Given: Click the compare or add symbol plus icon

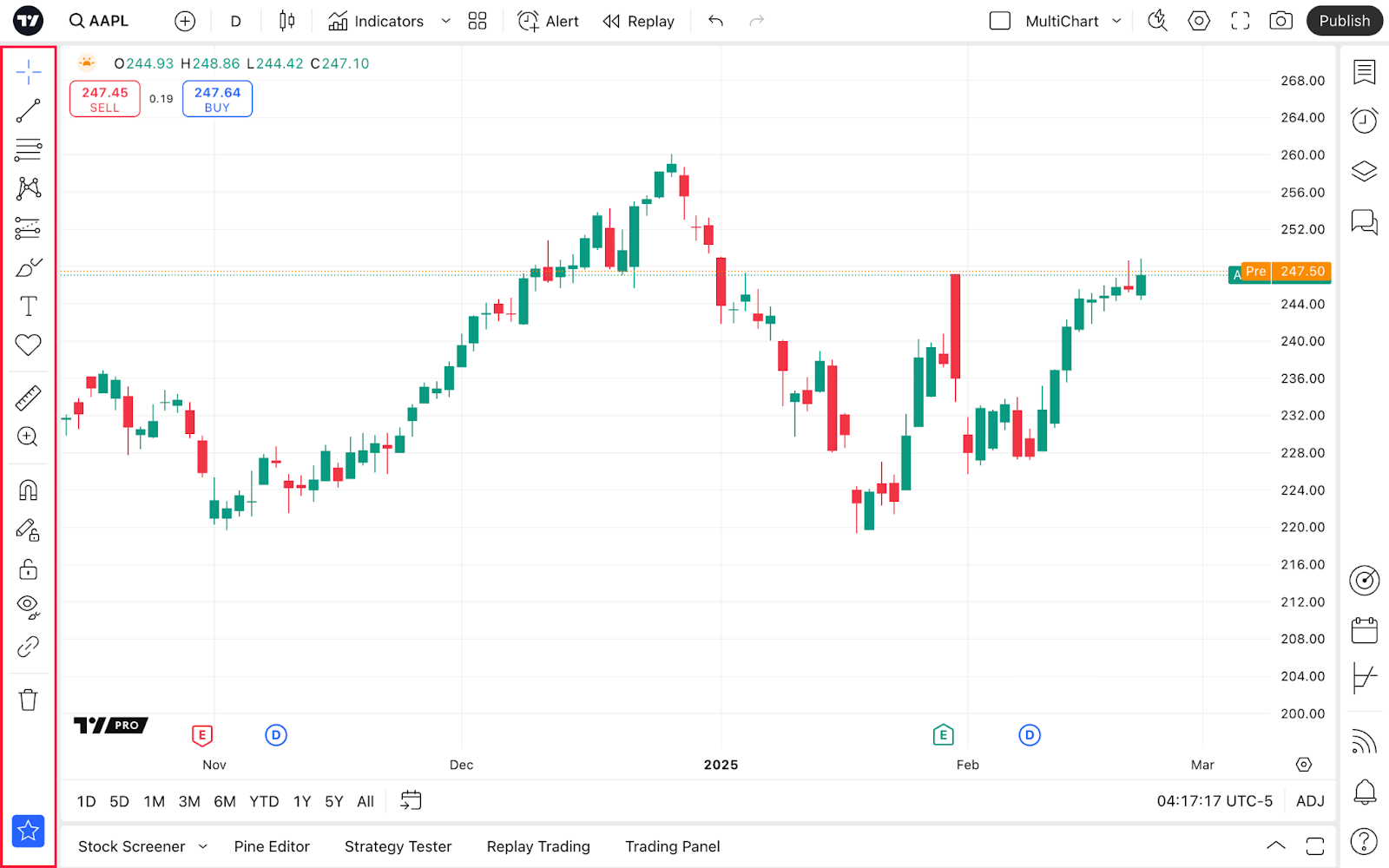Looking at the screenshot, I should 185,21.
